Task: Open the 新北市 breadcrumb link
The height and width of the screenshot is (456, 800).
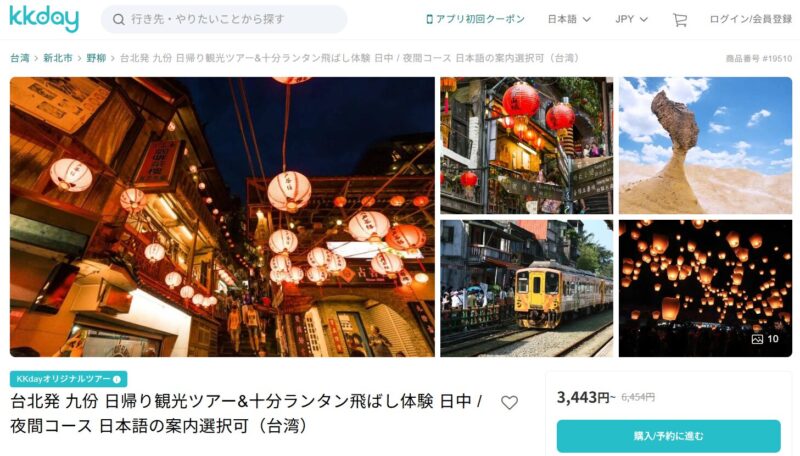Action: (58, 58)
